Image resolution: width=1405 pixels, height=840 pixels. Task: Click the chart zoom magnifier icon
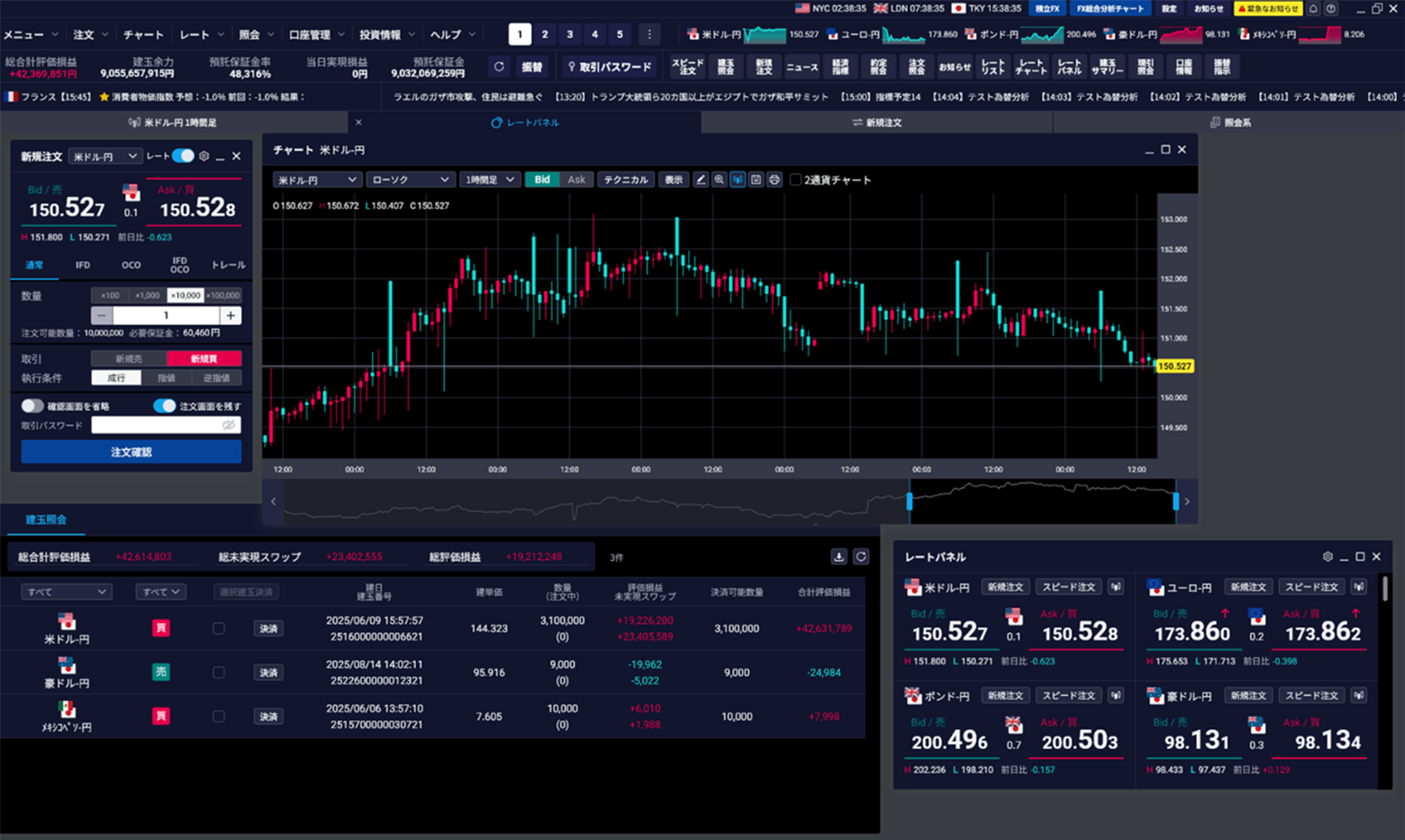point(719,179)
